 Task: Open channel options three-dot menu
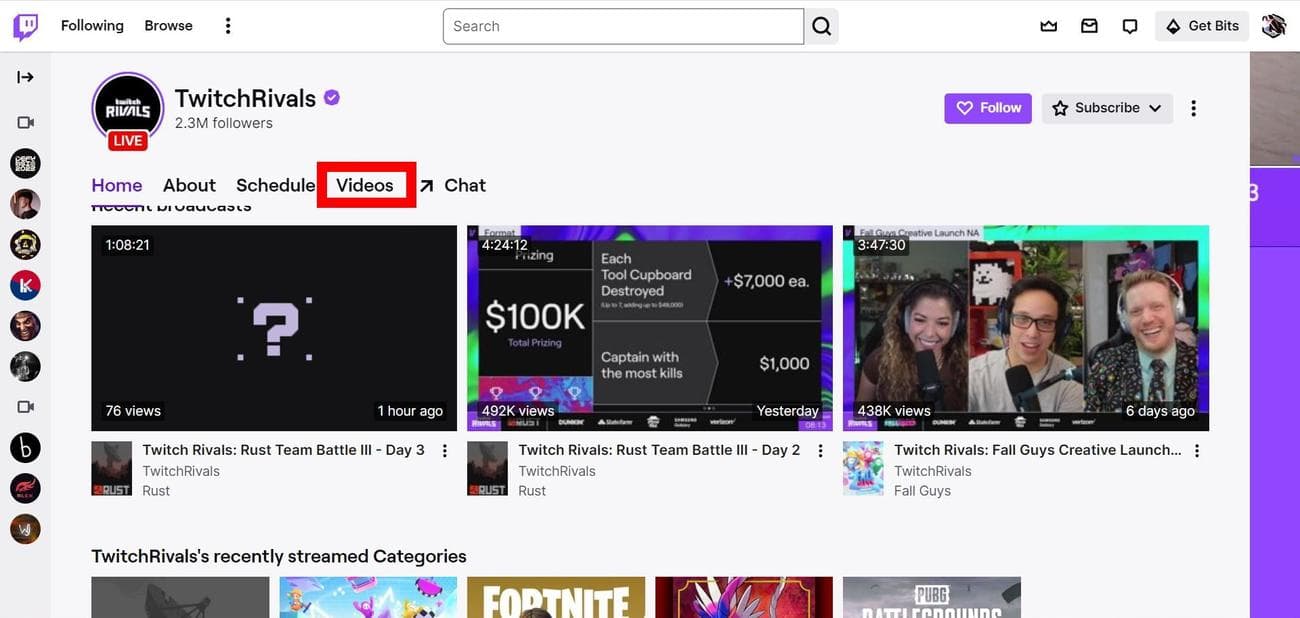click(1193, 108)
